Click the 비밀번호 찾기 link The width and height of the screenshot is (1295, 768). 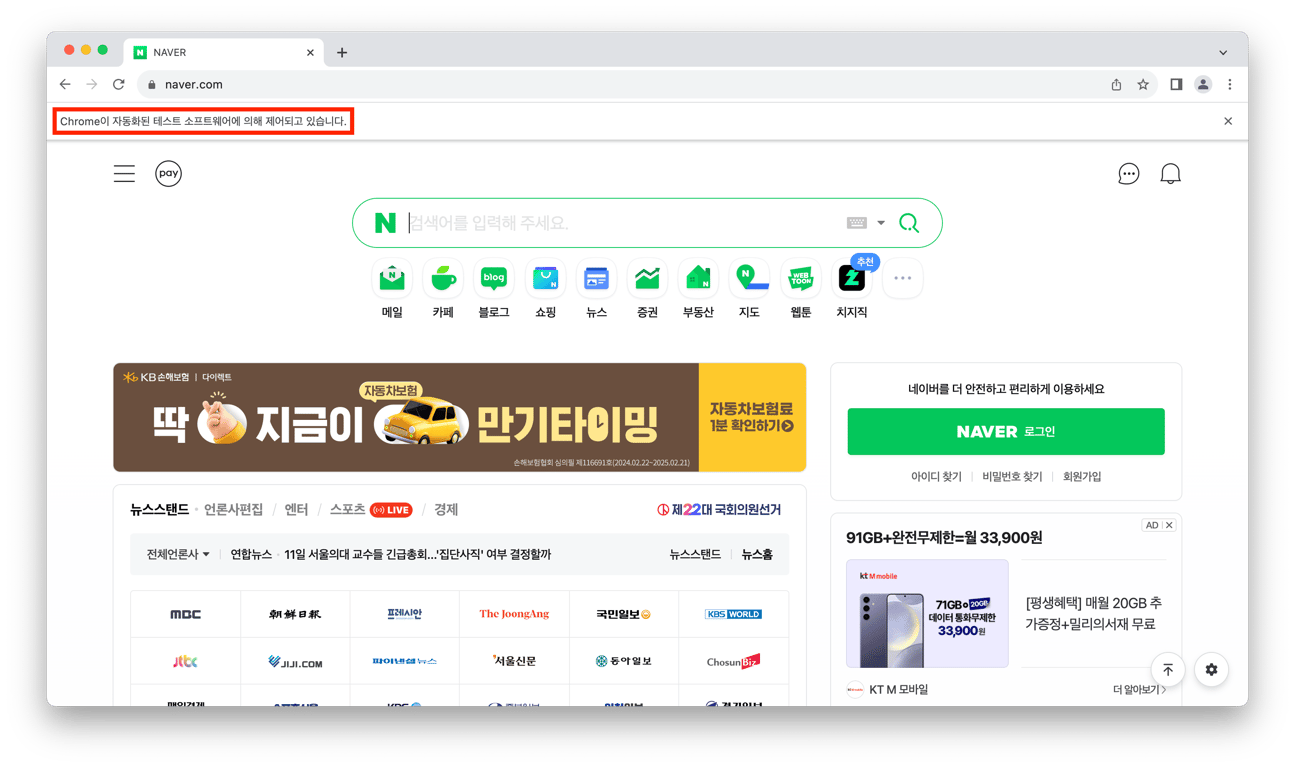(x=1012, y=477)
